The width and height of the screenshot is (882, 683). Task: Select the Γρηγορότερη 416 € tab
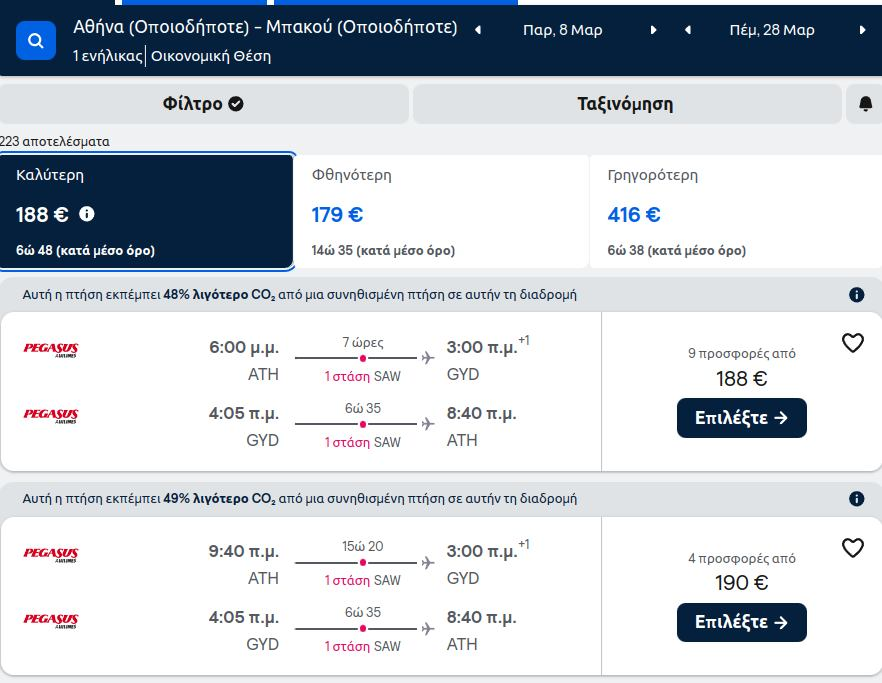click(736, 212)
